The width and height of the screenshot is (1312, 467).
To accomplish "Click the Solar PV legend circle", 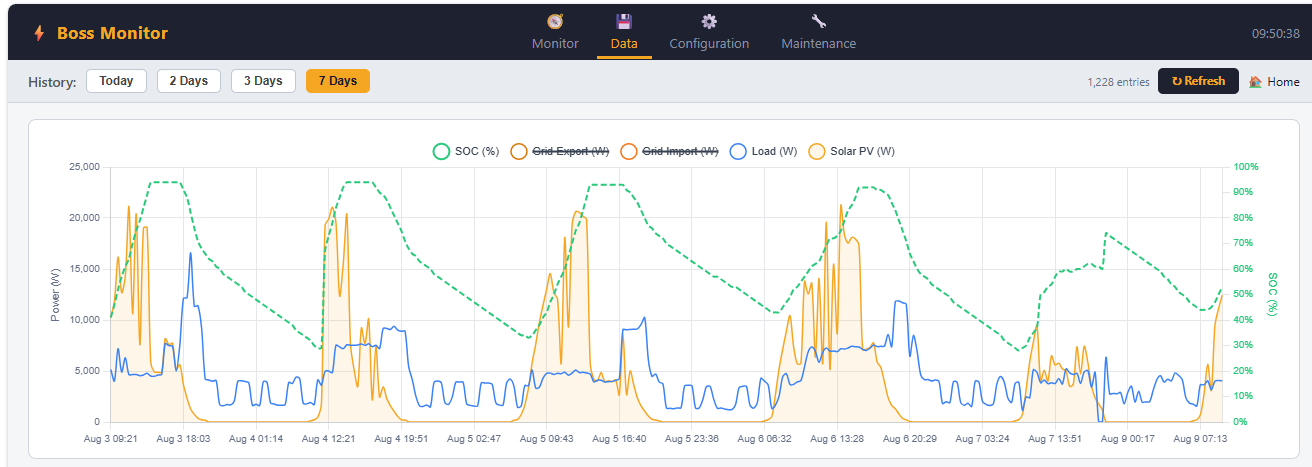I will (817, 151).
